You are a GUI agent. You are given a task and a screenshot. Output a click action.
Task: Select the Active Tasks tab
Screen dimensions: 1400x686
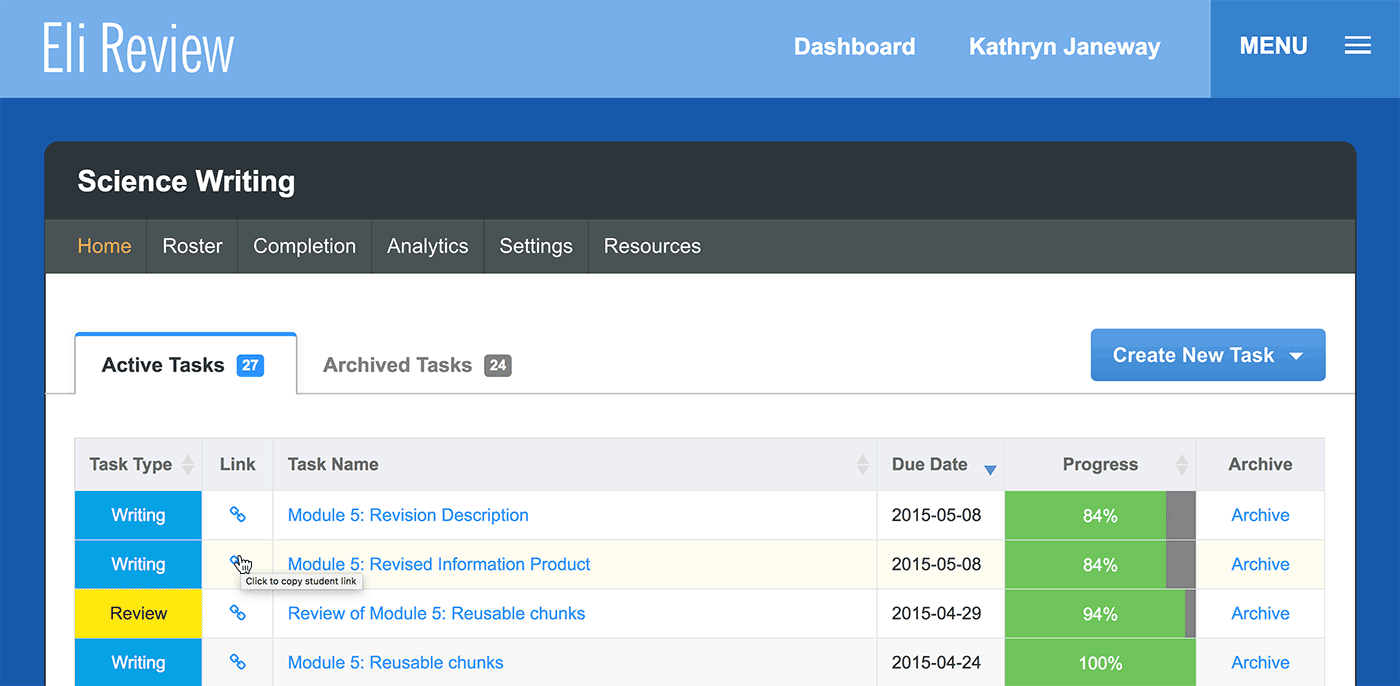pos(186,364)
